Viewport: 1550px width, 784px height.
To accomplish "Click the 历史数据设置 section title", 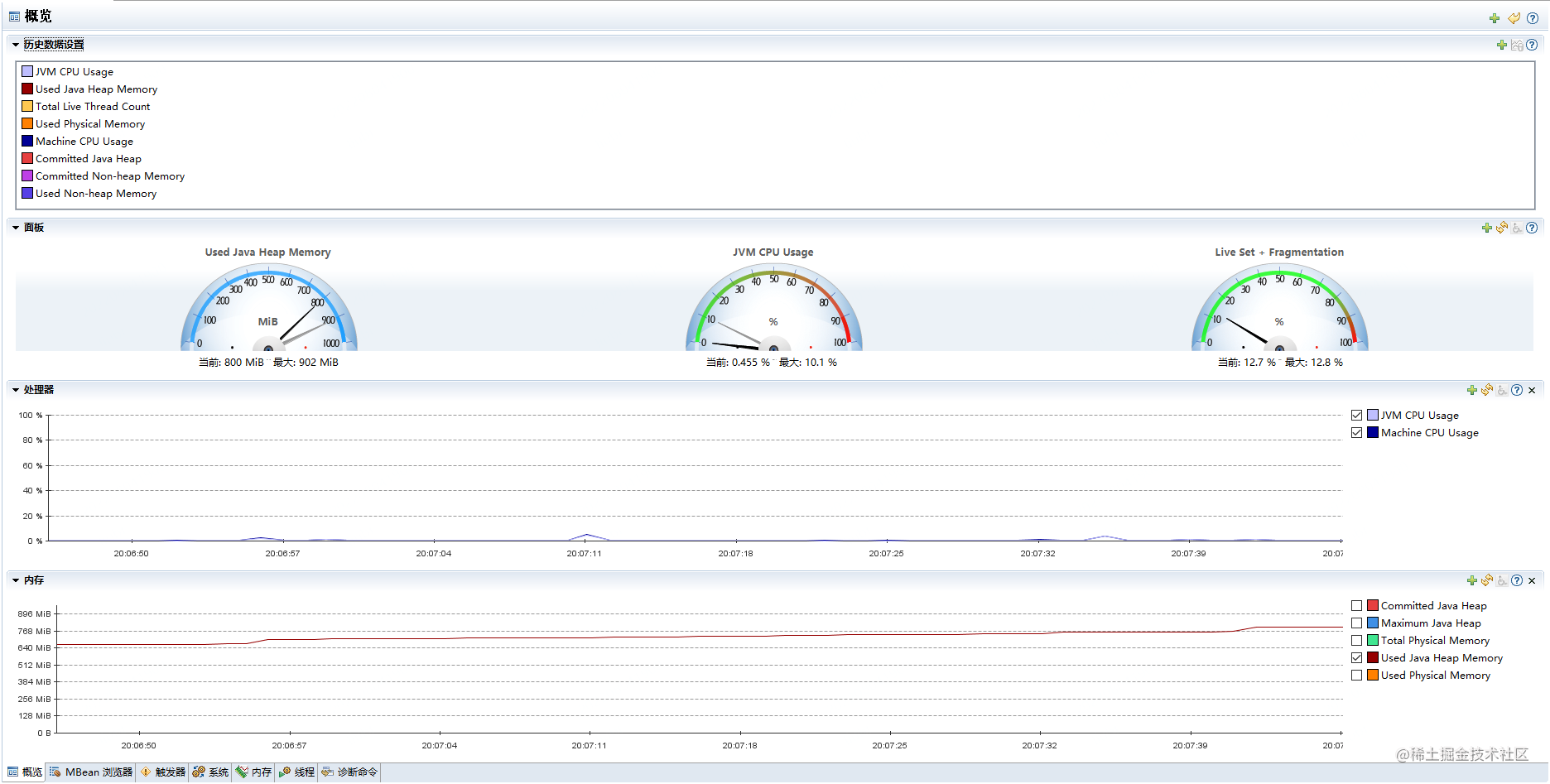I will (54, 45).
